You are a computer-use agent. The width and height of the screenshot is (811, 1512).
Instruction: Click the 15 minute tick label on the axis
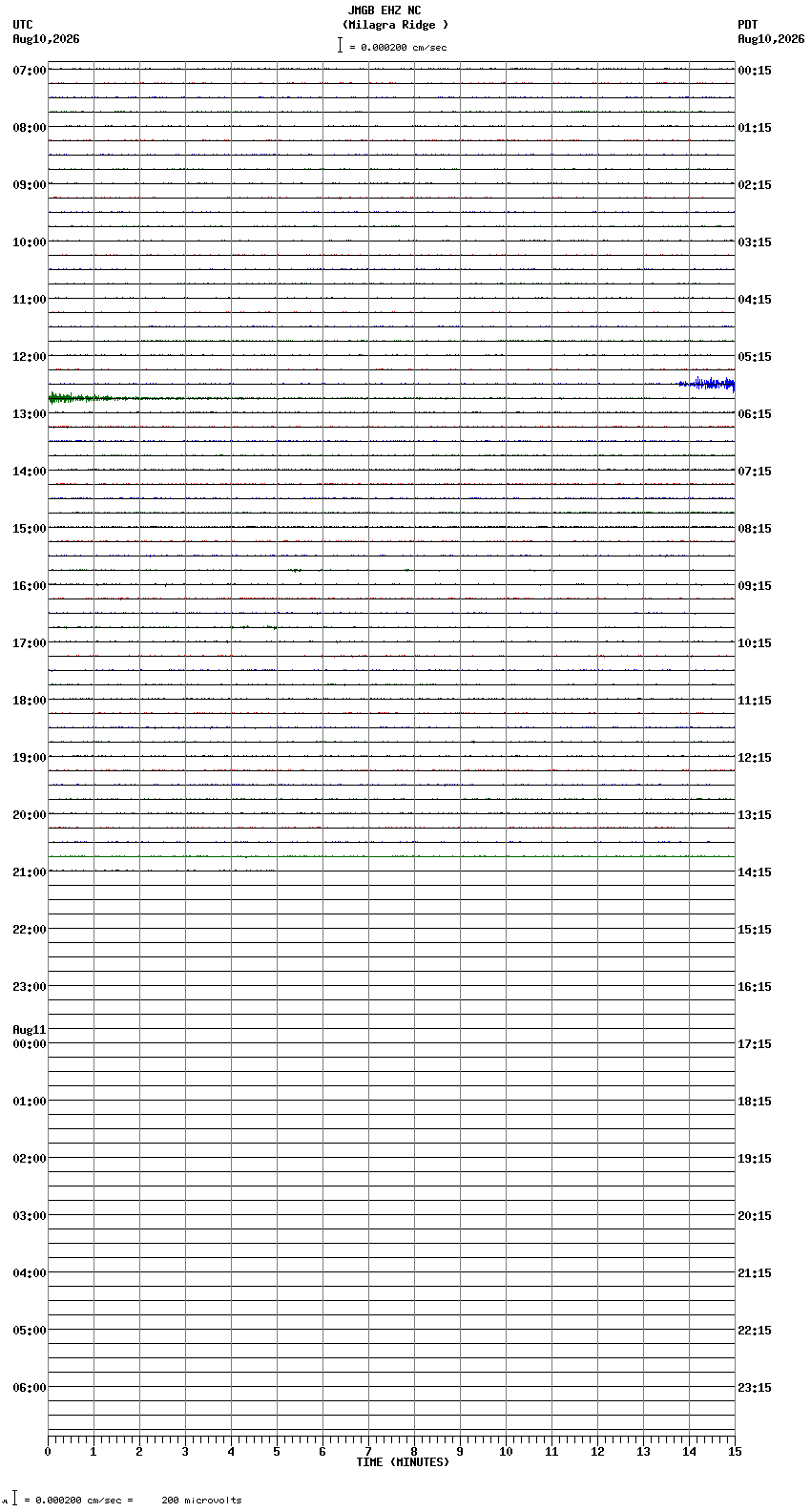(x=734, y=1452)
